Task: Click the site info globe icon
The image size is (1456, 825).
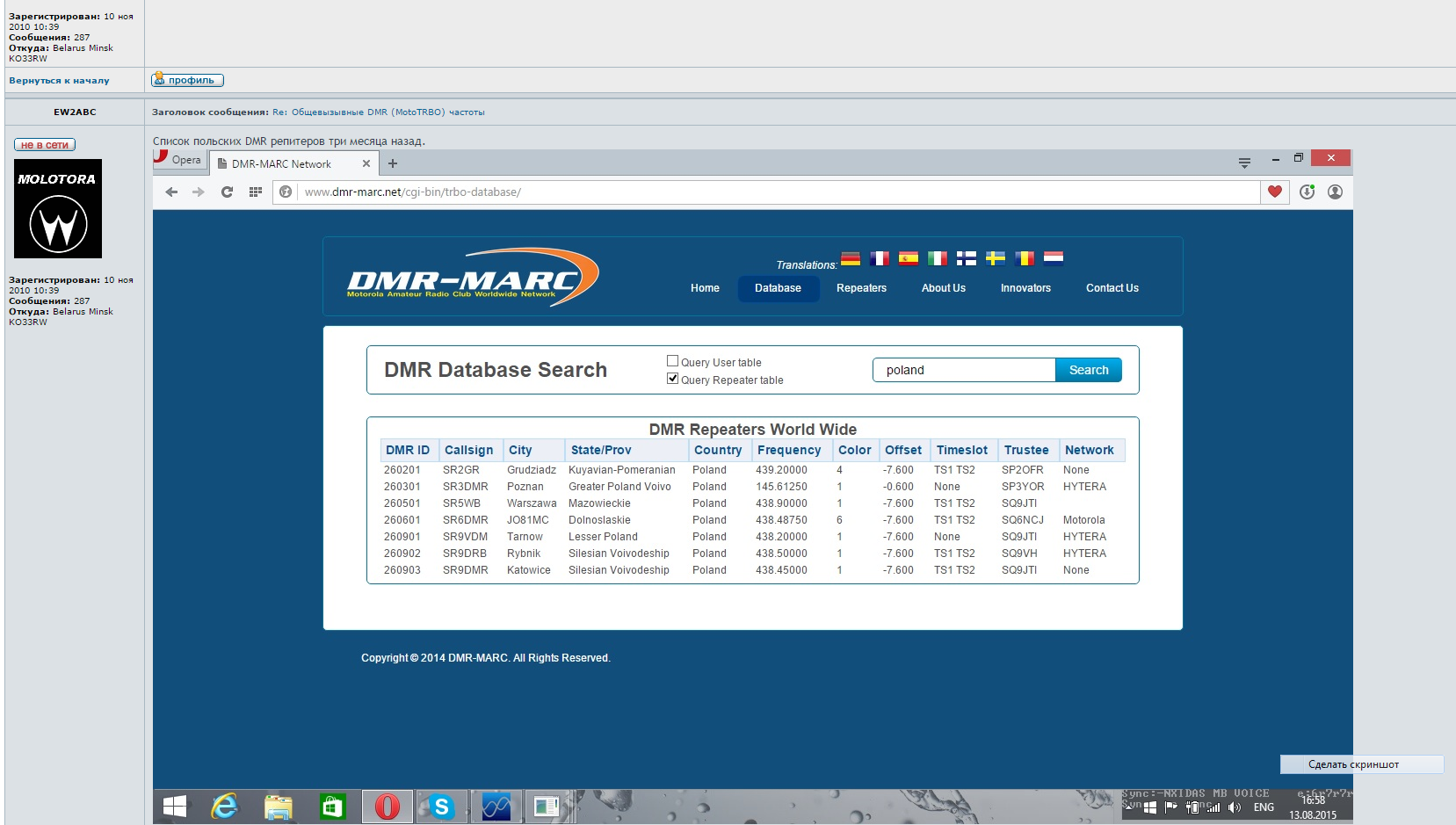Action: tap(286, 192)
